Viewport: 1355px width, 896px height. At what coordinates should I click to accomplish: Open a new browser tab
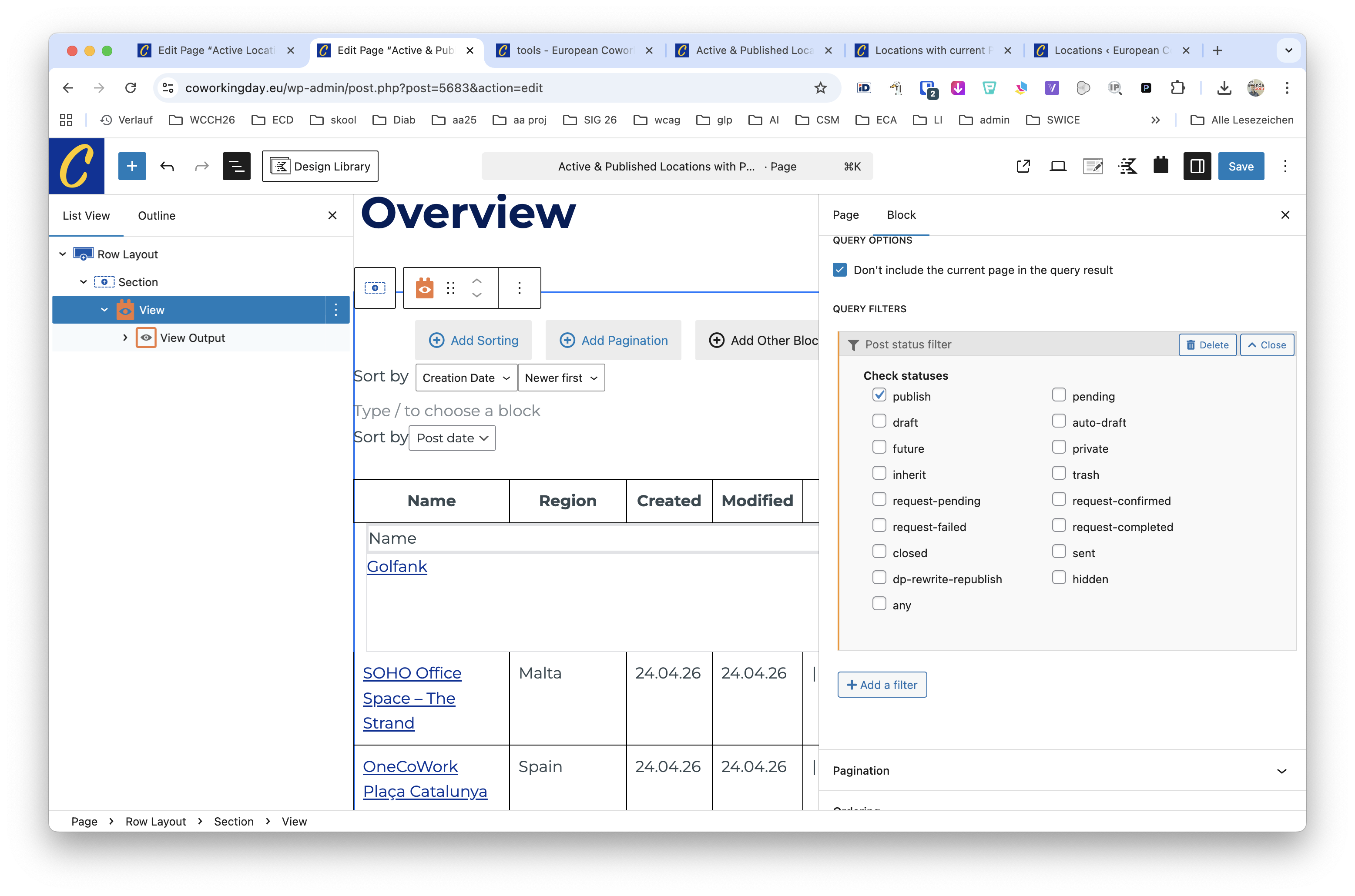tap(1217, 50)
